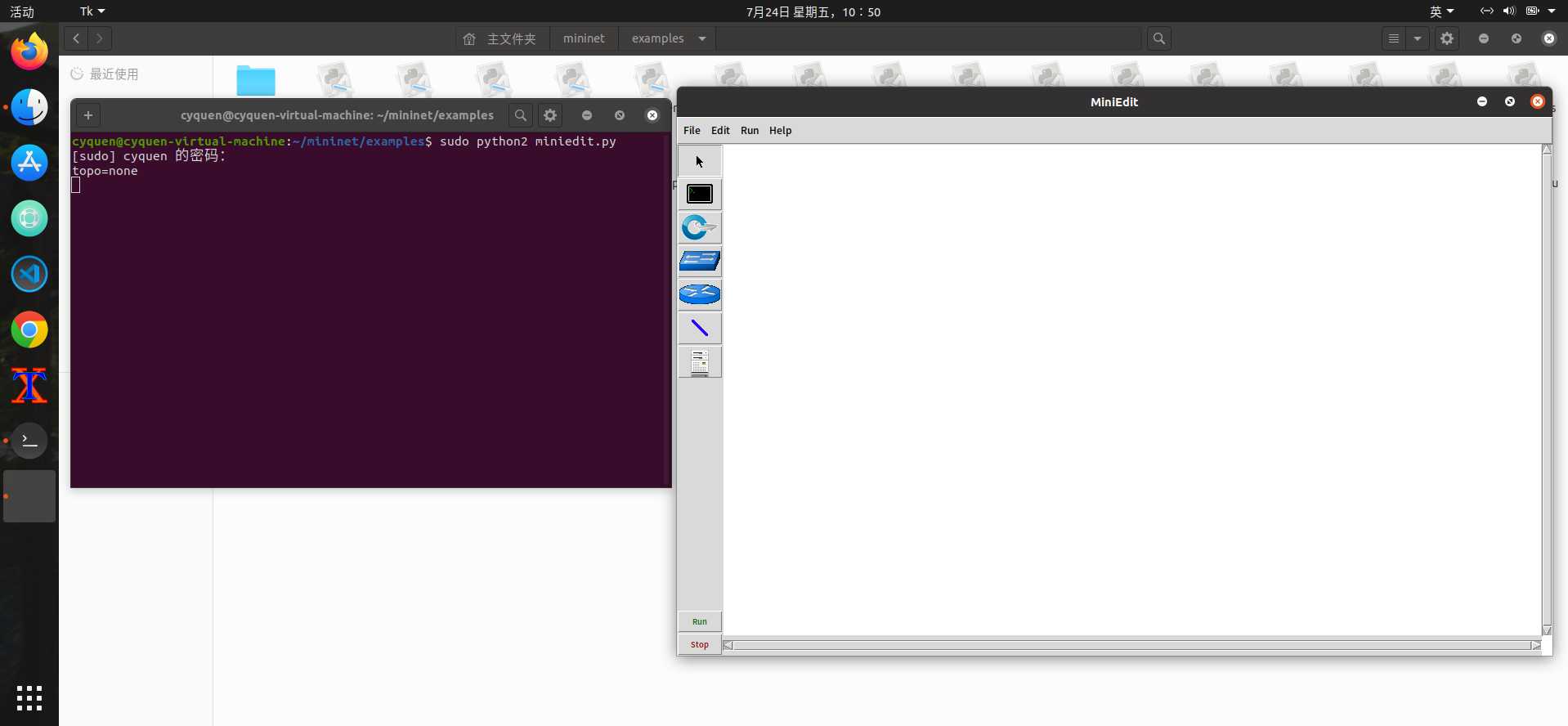Open a new terminal tab with plus button
This screenshot has height=726, width=1568.
88,115
